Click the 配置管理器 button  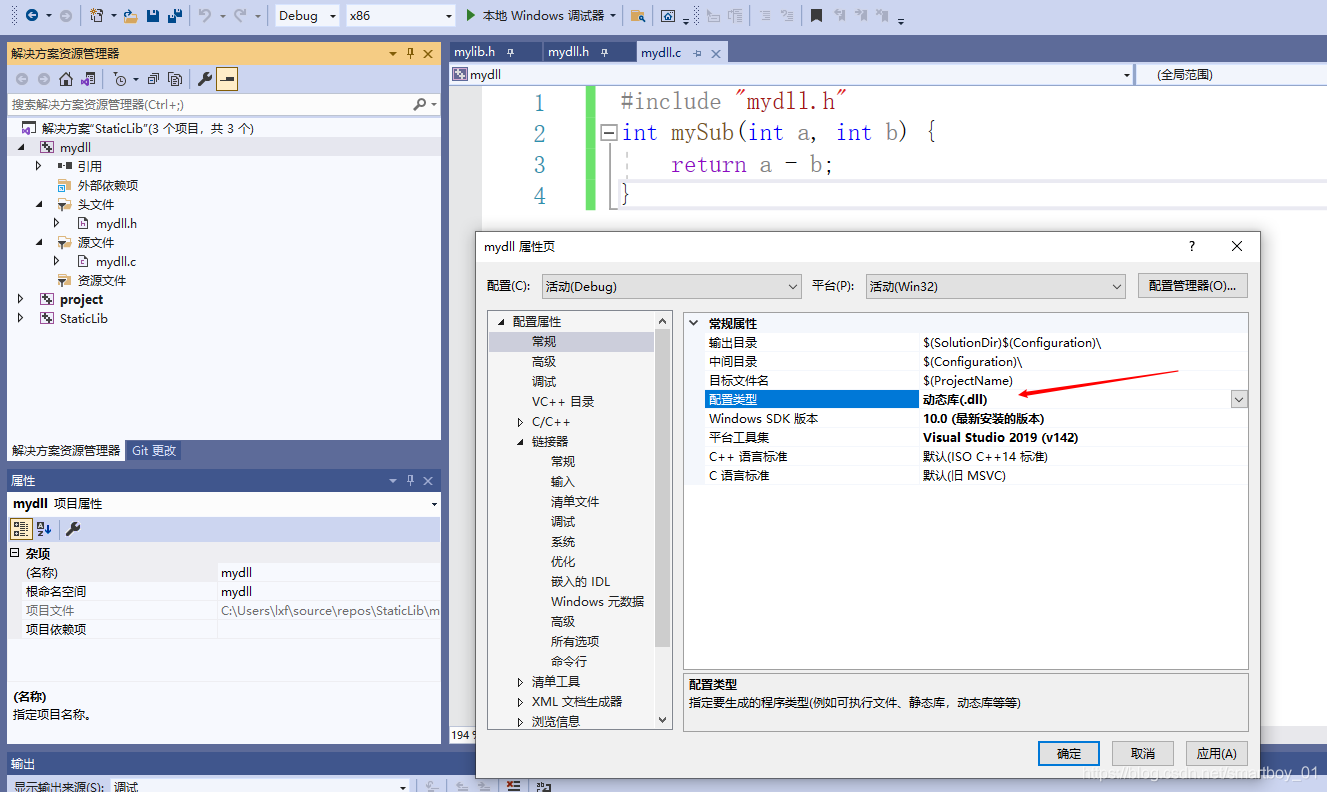point(1192,286)
